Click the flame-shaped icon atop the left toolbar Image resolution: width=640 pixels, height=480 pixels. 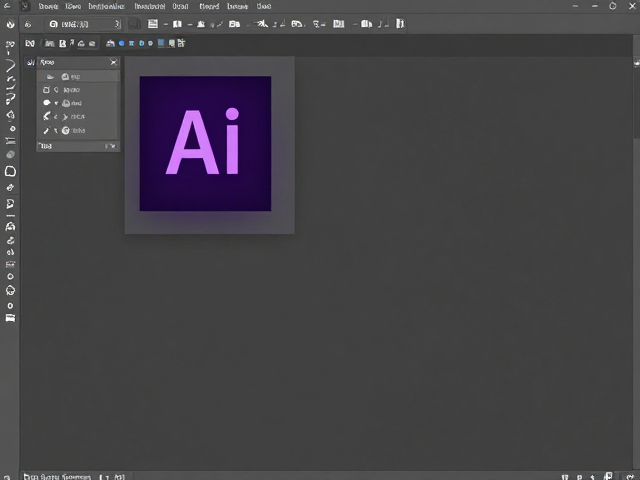[x=10, y=24]
